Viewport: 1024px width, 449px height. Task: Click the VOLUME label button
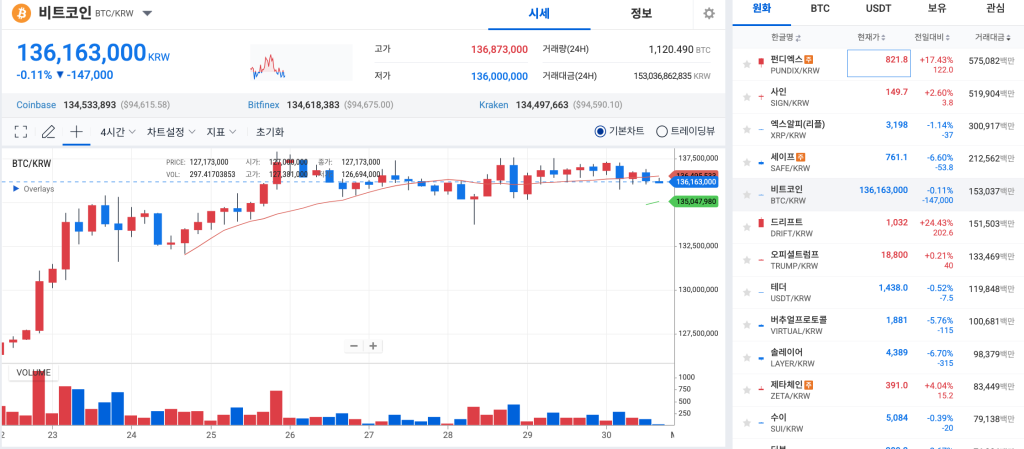(x=33, y=373)
